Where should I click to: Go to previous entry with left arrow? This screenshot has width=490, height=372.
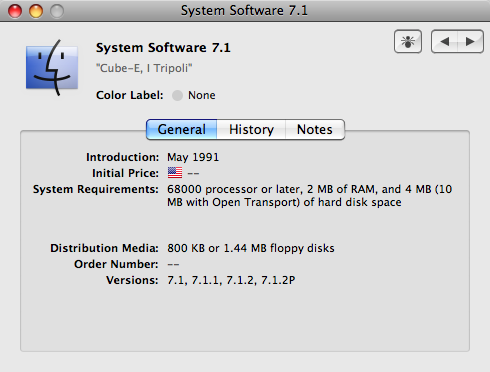click(x=444, y=42)
